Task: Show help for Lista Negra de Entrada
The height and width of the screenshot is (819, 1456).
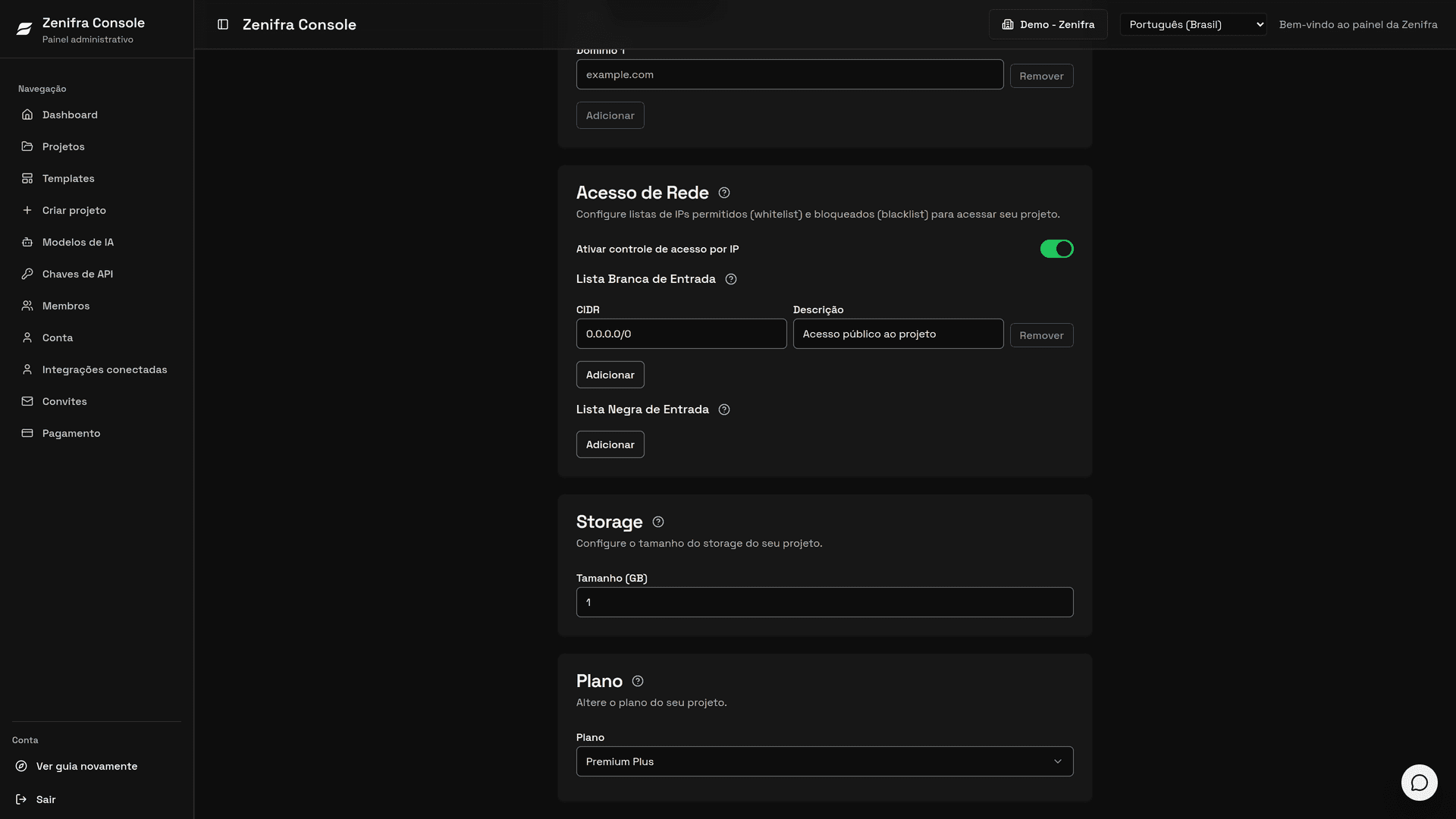Action: [x=724, y=409]
